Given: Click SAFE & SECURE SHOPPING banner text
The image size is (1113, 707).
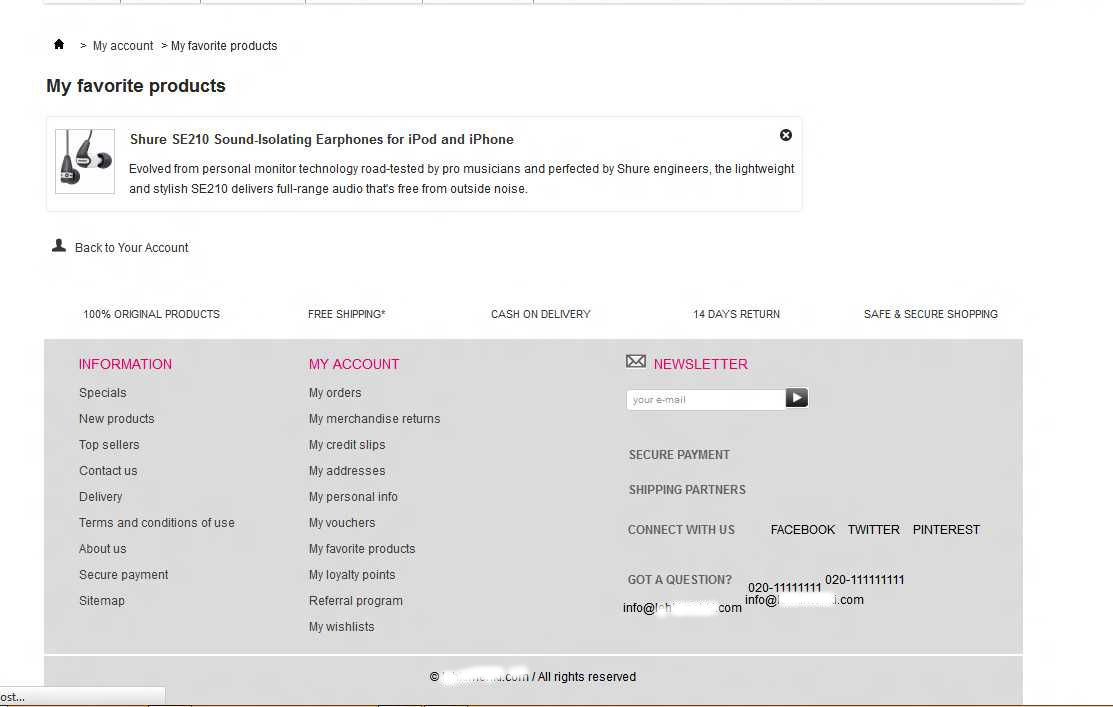Looking at the screenshot, I should pos(931,314).
